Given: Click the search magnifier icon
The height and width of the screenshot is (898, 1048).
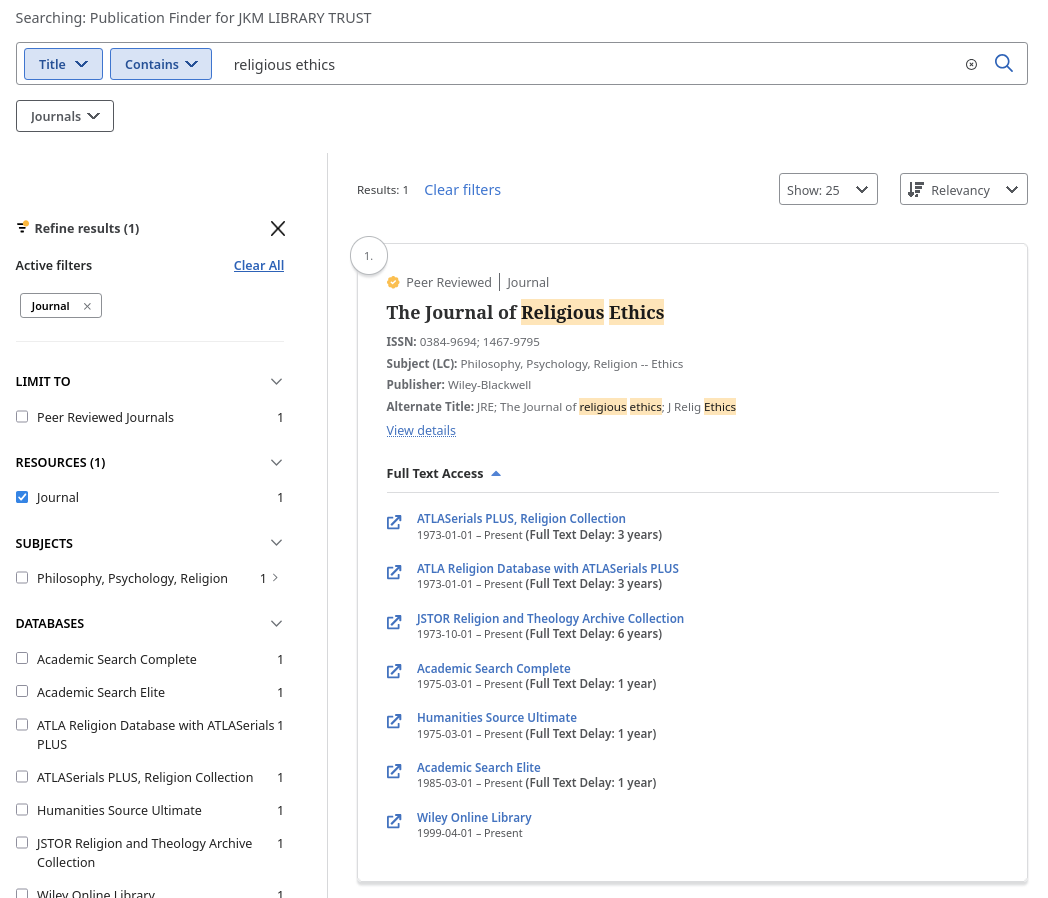Looking at the screenshot, I should (1004, 63).
